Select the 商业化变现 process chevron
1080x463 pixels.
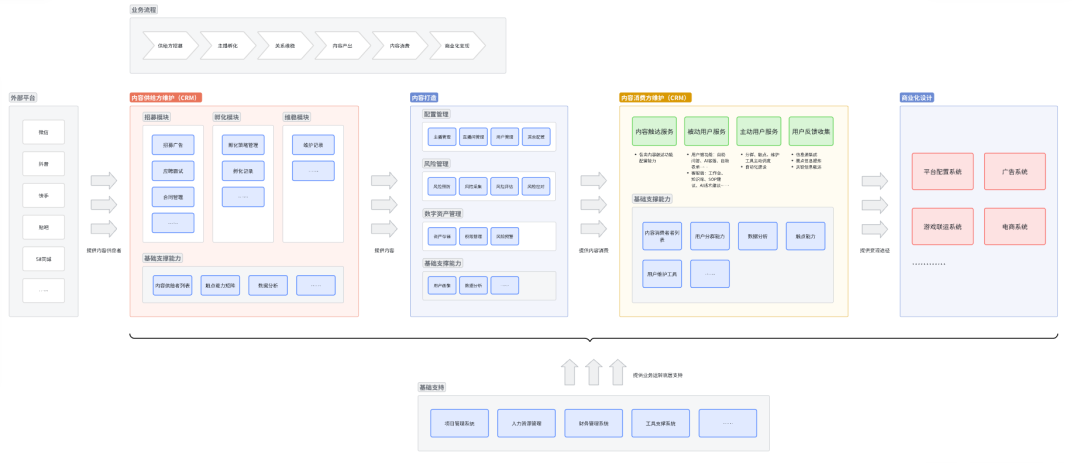click(457, 45)
